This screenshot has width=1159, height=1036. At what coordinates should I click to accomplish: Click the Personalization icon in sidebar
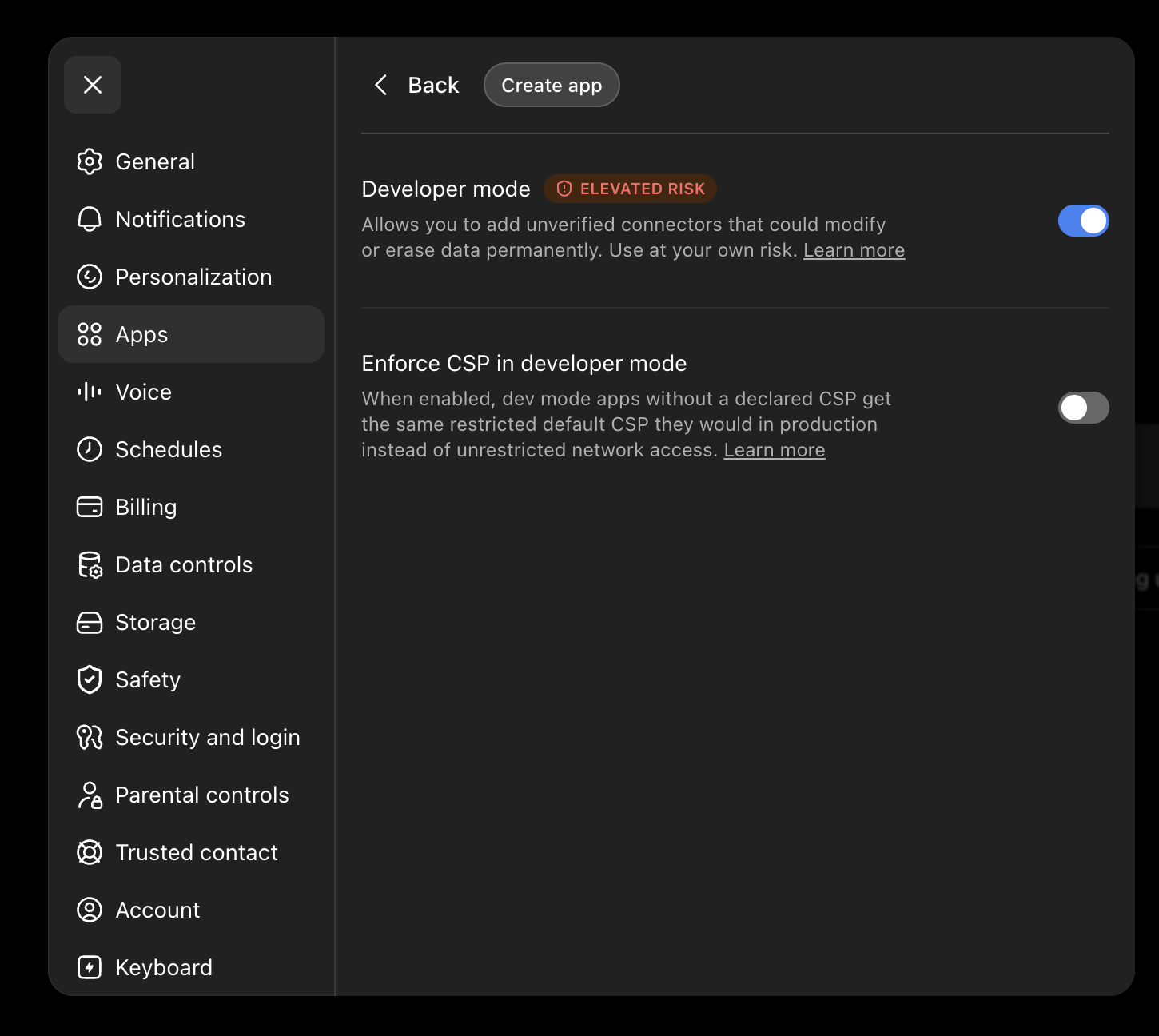(x=90, y=277)
